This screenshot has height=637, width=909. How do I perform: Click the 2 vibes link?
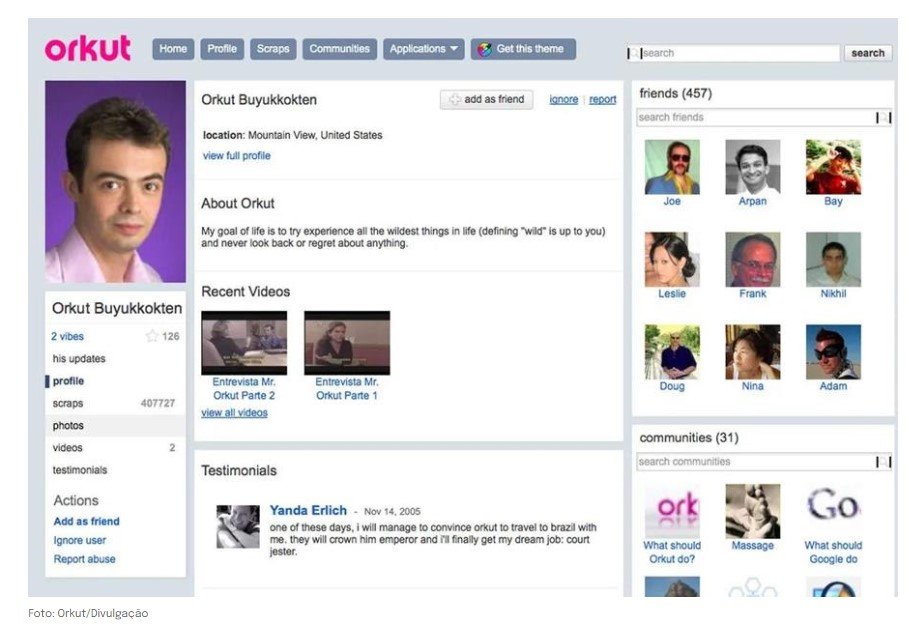point(67,337)
